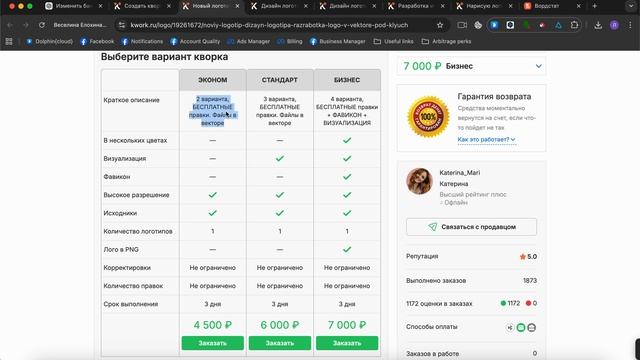Click 'Связаться с продавцом' button
The height and width of the screenshot is (360, 640).
coord(471,227)
